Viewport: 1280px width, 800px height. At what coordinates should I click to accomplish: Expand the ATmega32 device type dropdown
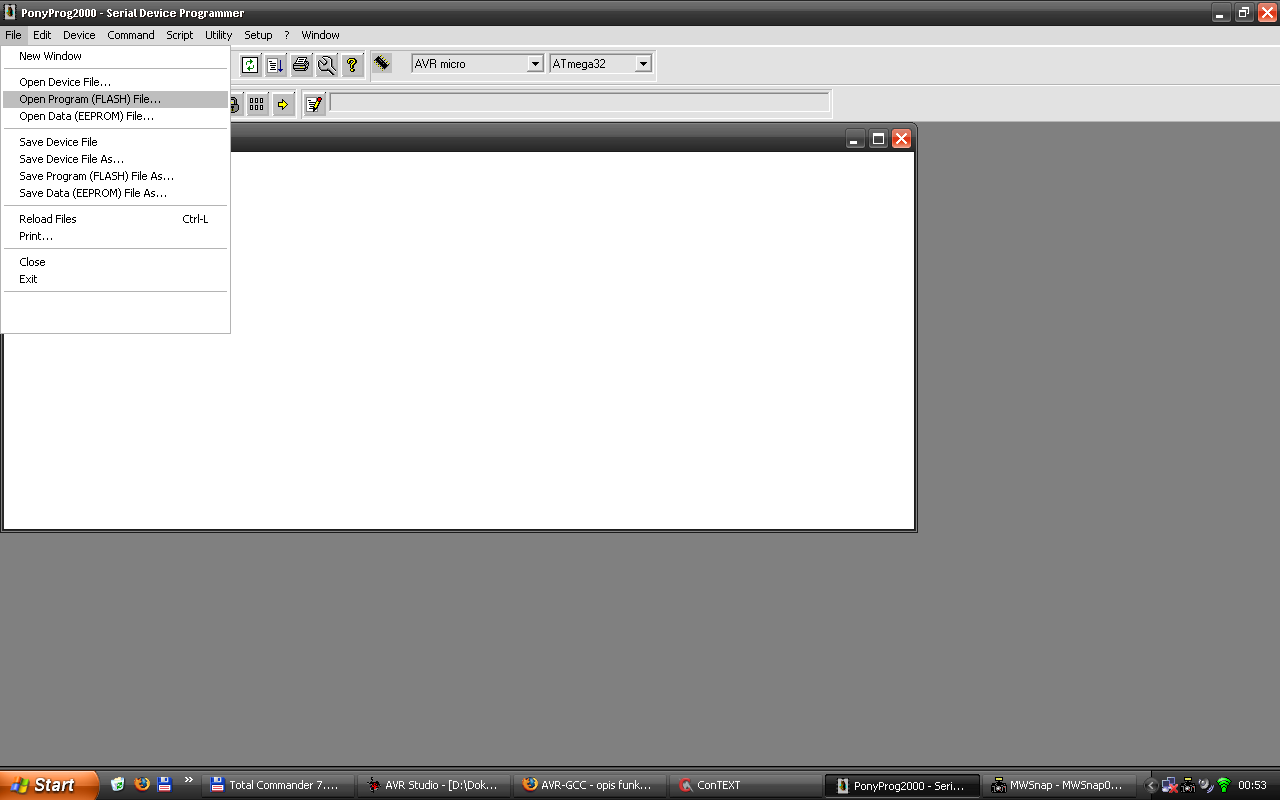(643, 64)
